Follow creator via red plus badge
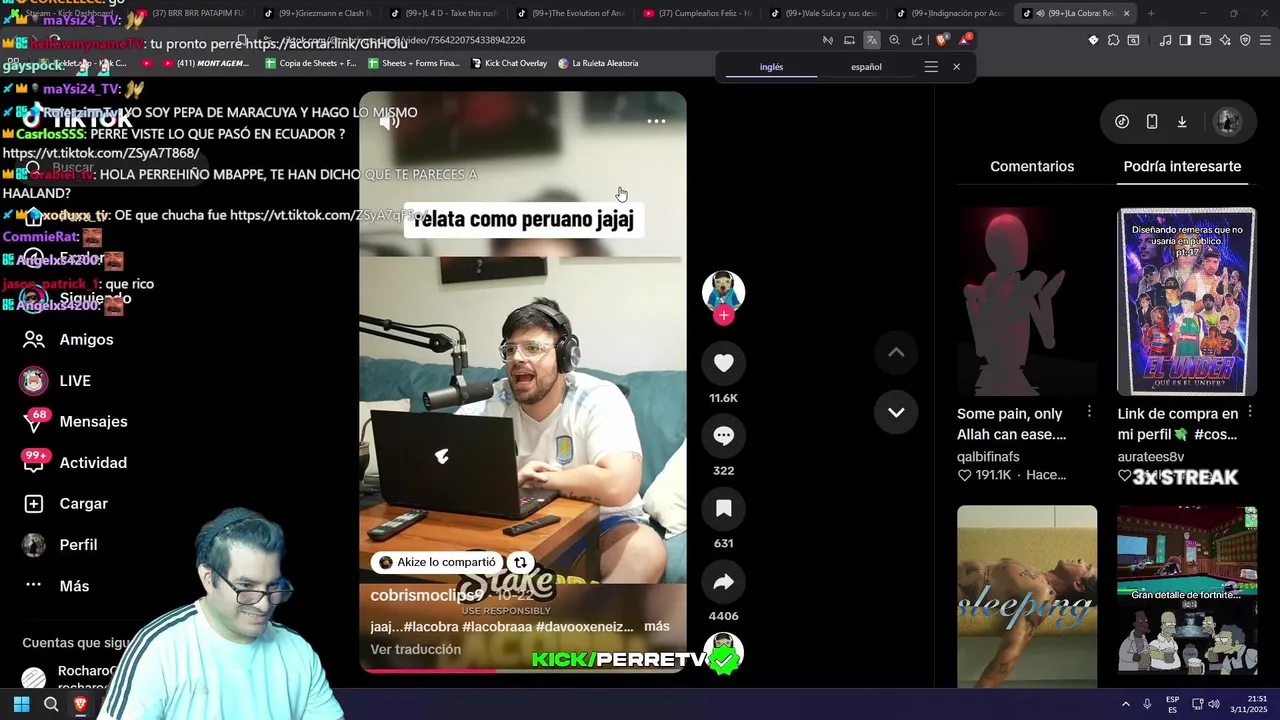The width and height of the screenshot is (1280, 720). click(724, 315)
